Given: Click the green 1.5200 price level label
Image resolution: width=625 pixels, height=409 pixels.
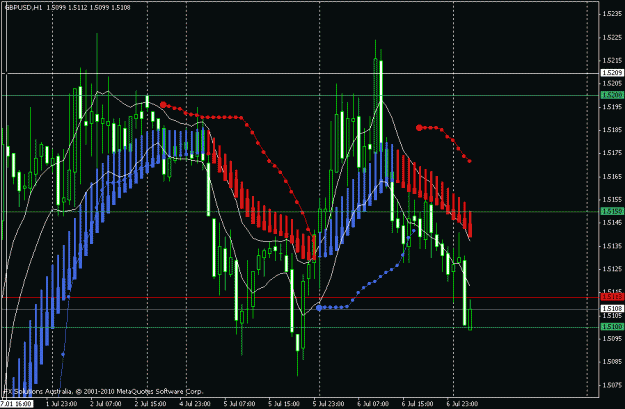Looking at the screenshot, I should click(x=612, y=95).
